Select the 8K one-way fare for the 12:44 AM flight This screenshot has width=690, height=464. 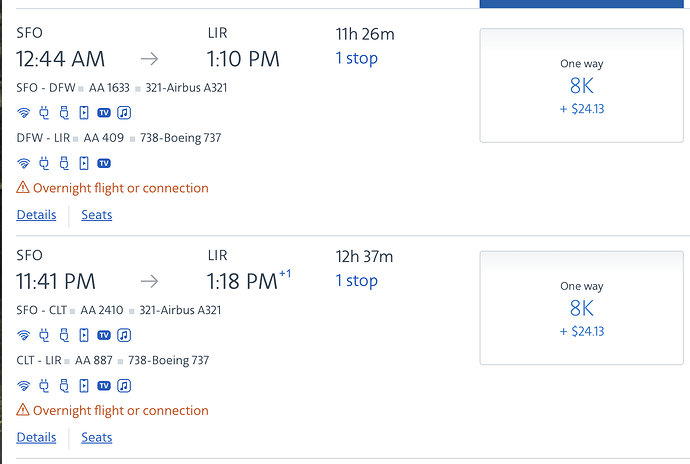581,86
